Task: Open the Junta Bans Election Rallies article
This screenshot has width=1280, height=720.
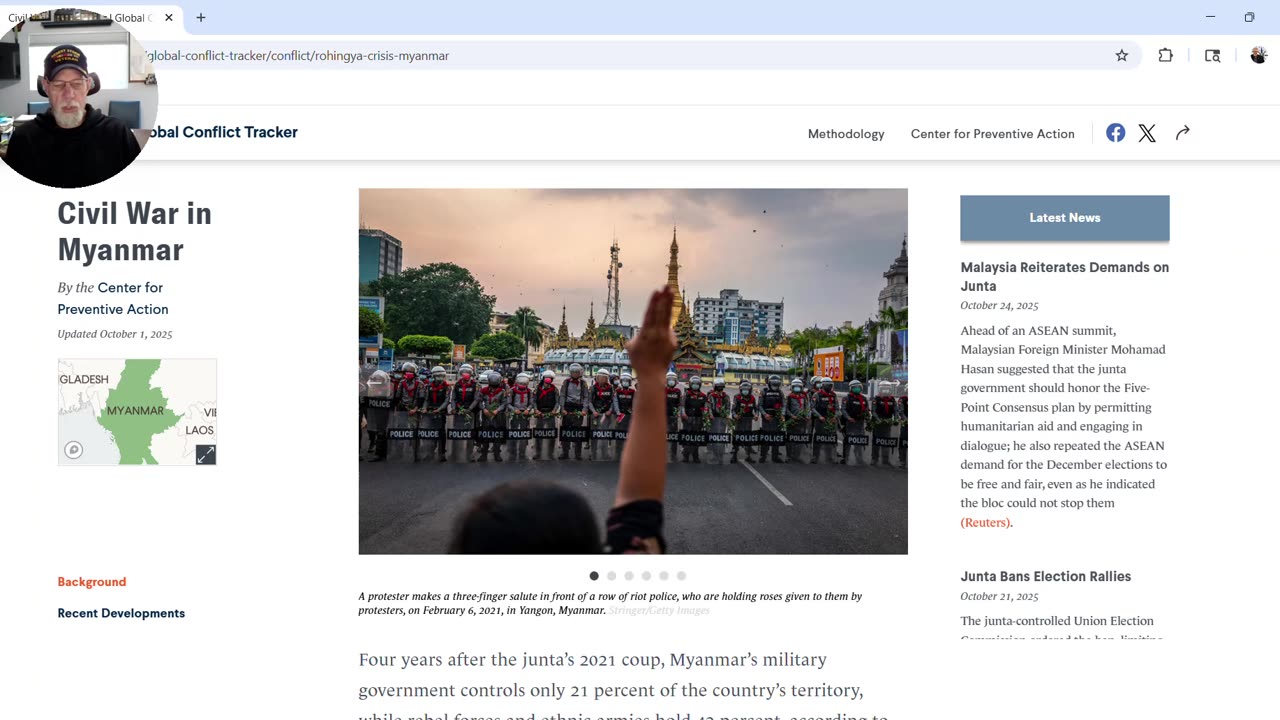Action: 1046,577
